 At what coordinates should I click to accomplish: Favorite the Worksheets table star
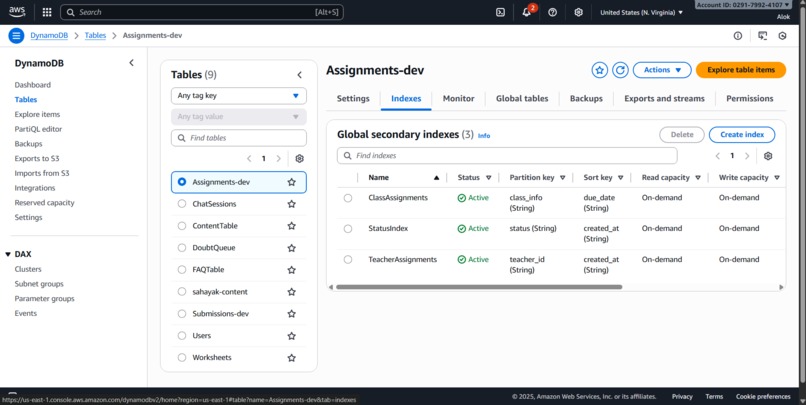point(291,358)
